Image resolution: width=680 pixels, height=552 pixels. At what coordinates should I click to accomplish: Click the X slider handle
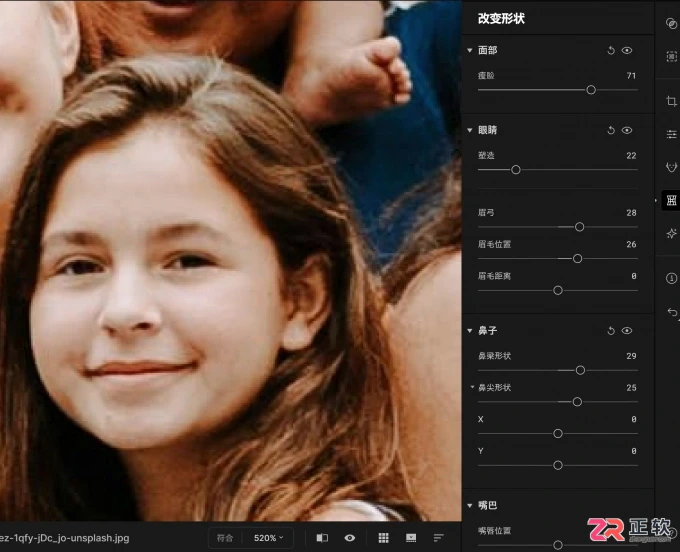click(x=558, y=434)
